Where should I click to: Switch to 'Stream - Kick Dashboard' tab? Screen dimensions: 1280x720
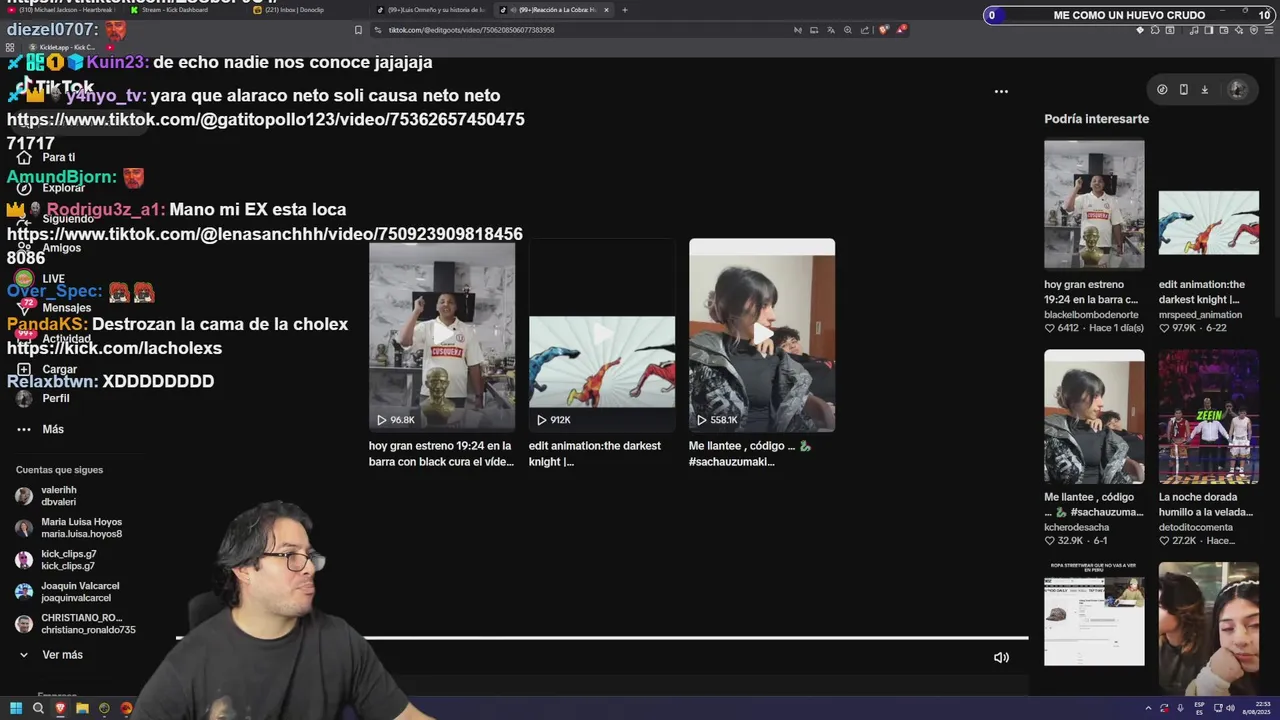click(x=176, y=10)
